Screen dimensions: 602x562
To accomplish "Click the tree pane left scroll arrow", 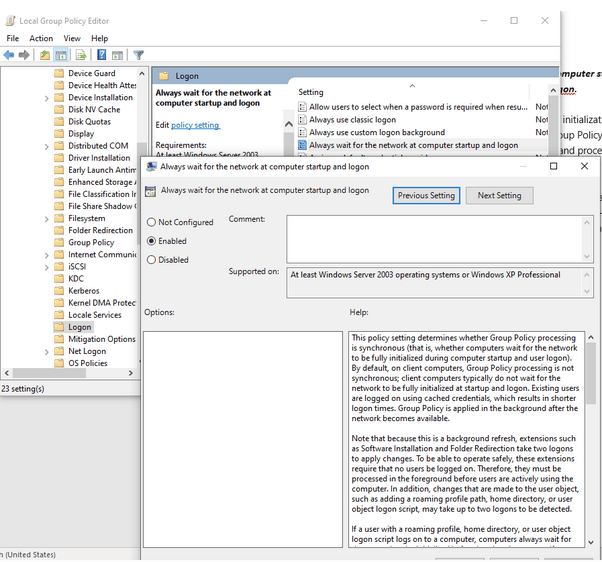I will point(7,373).
